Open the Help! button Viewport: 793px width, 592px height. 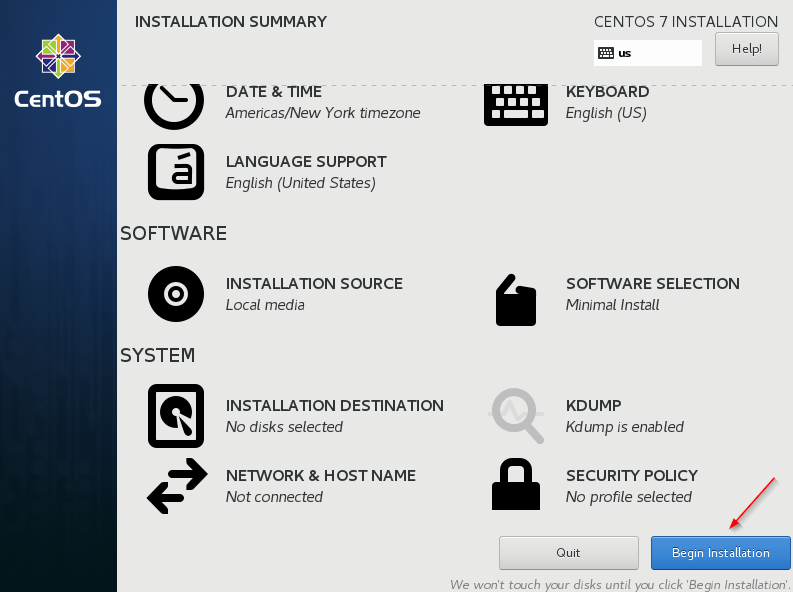[x=746, y=49]
